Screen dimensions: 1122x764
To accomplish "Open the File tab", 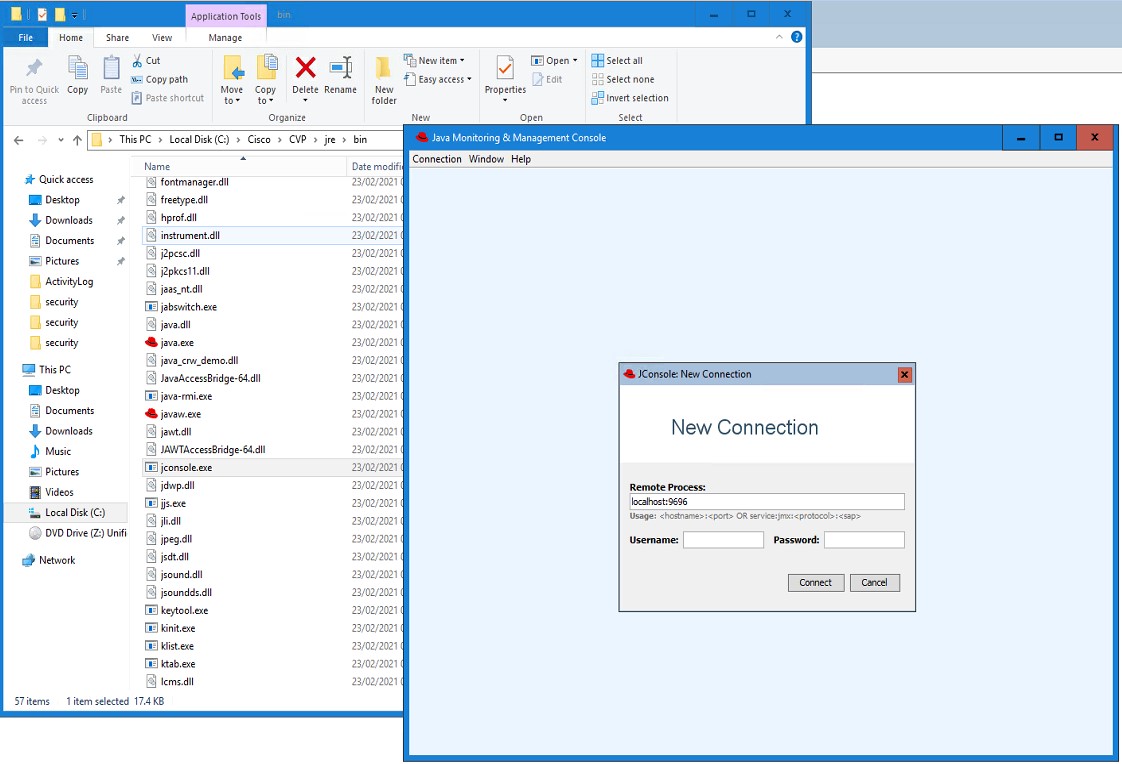I will tap(26, 38).
